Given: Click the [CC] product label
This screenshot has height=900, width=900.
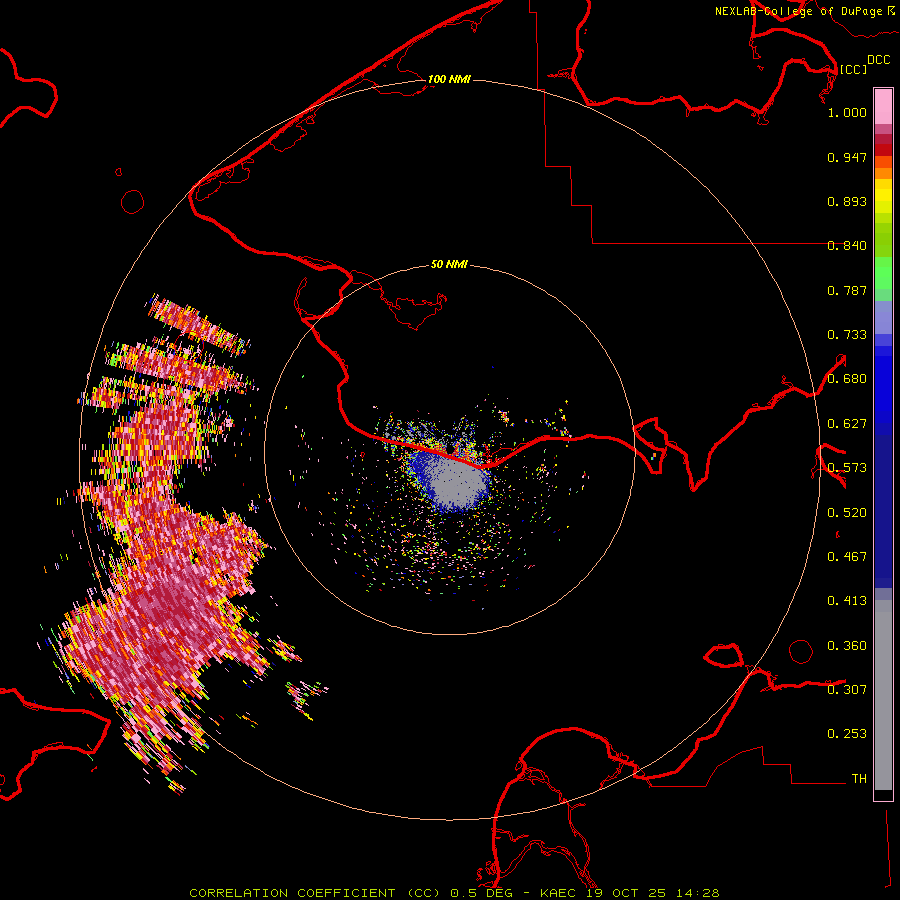Looking at the screenshot, I should 853,69.
